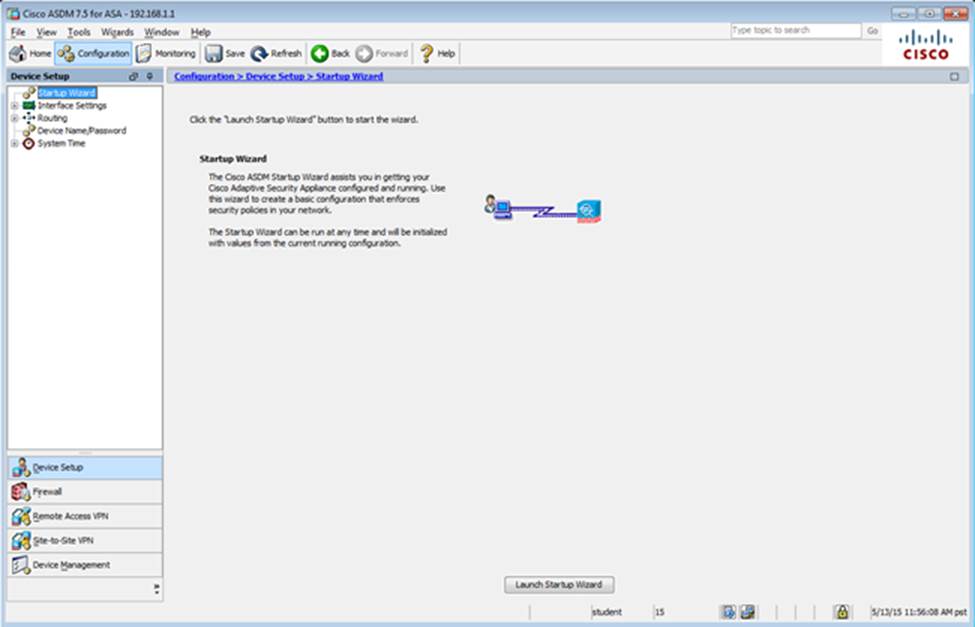Open the Wizards menu
The image size is (975, 627).
click(x=117, y=32)
